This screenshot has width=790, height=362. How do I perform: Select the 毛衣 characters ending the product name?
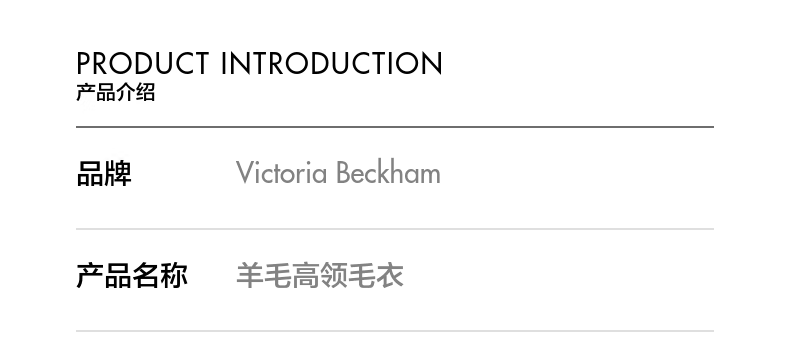(x=376, y=275)
